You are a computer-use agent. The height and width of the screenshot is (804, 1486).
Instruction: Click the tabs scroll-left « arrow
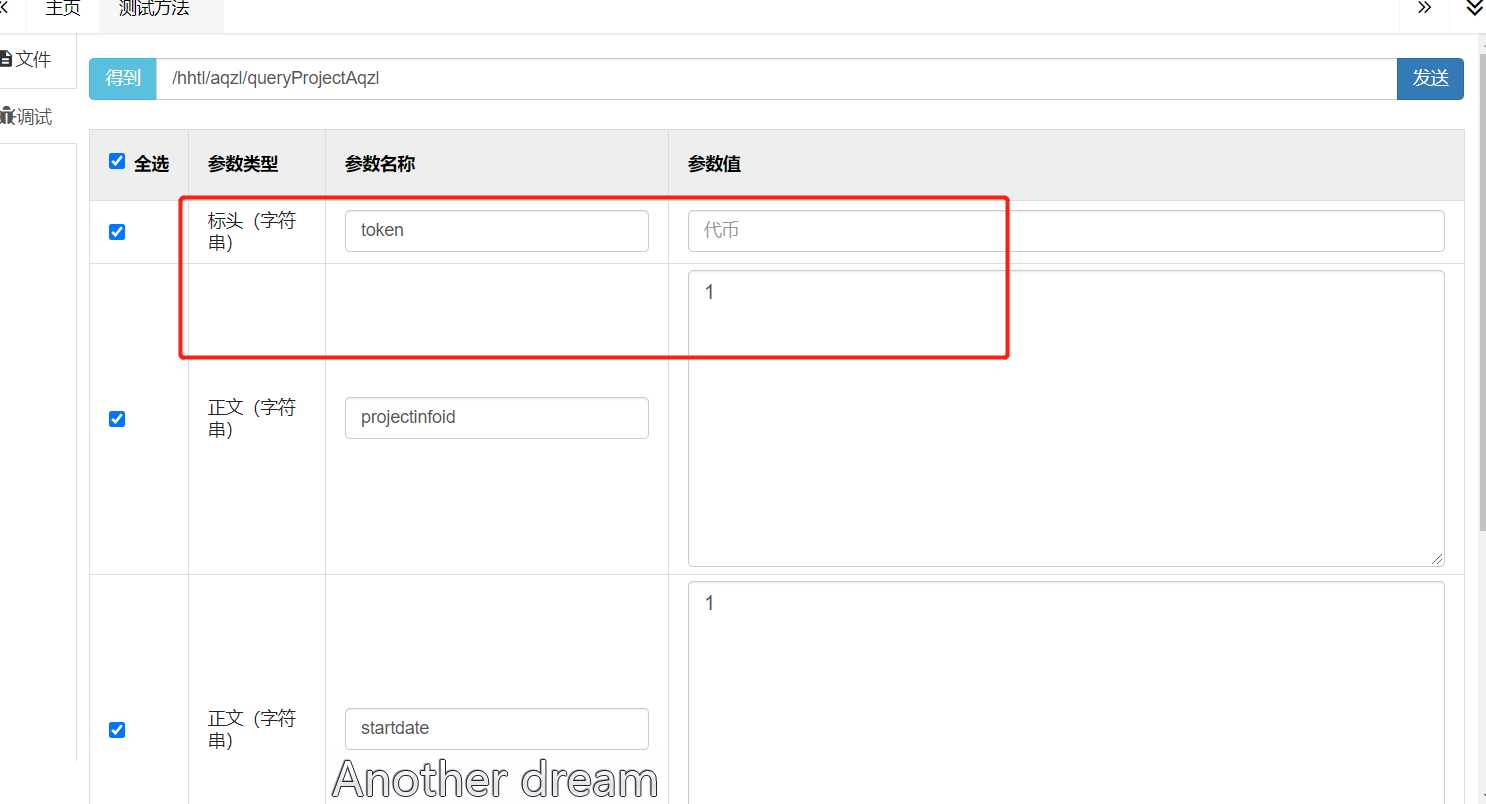4,8
